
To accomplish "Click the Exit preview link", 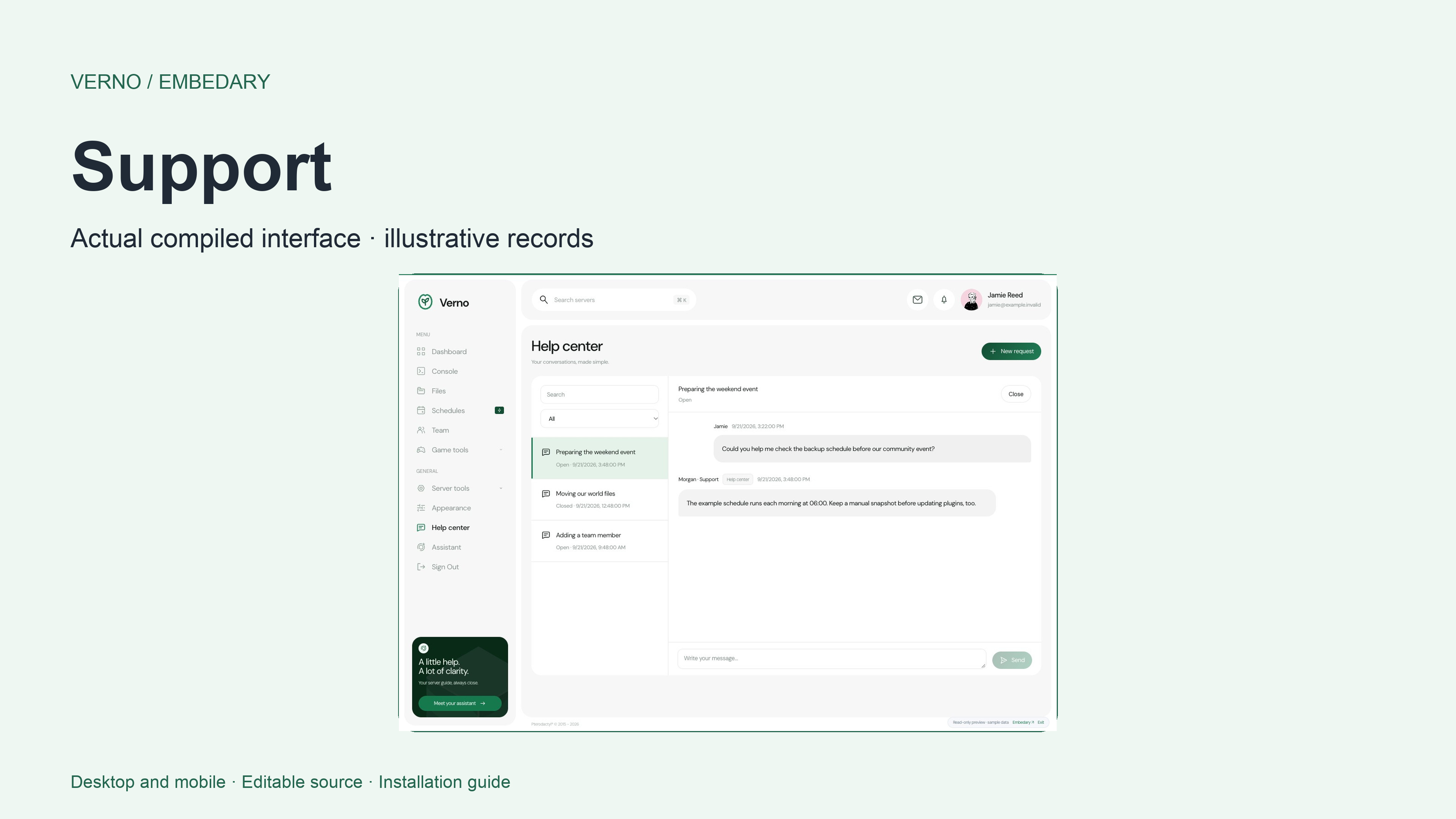I will point(1040,722).
